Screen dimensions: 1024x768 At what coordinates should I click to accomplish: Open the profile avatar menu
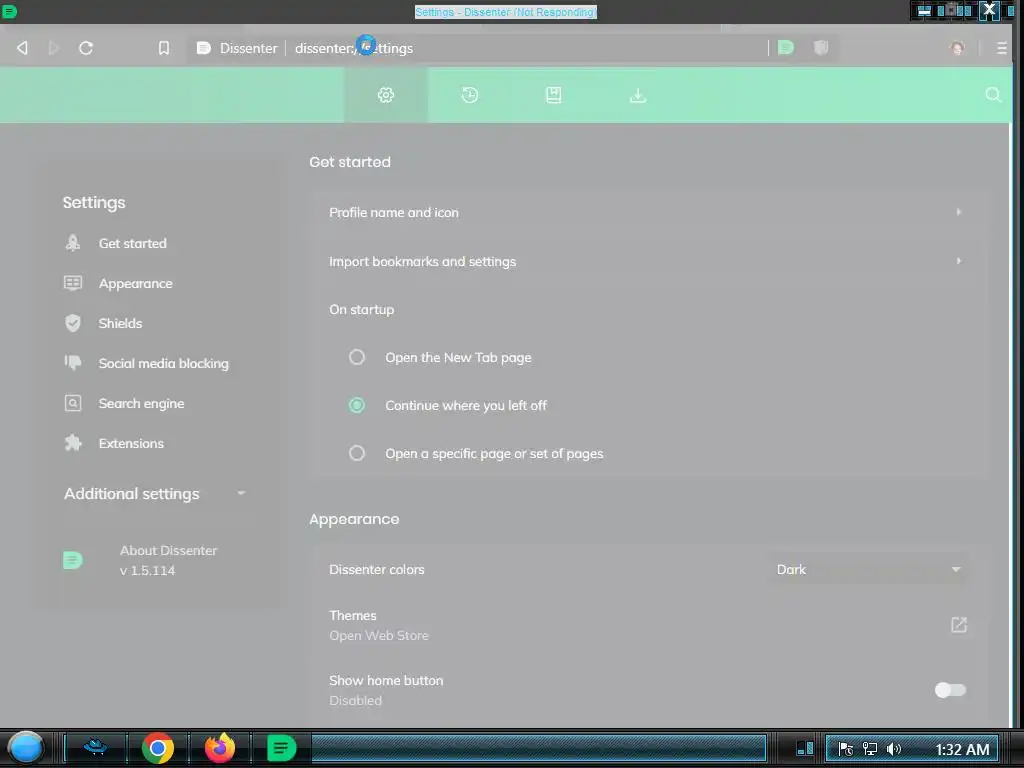tap(957, 48)
